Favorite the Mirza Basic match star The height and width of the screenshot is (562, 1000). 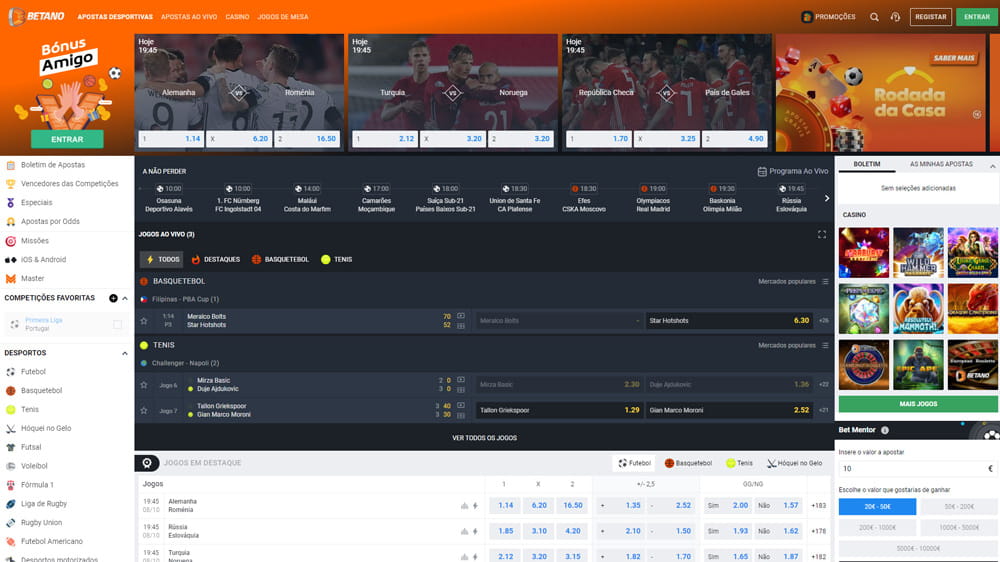143,385
